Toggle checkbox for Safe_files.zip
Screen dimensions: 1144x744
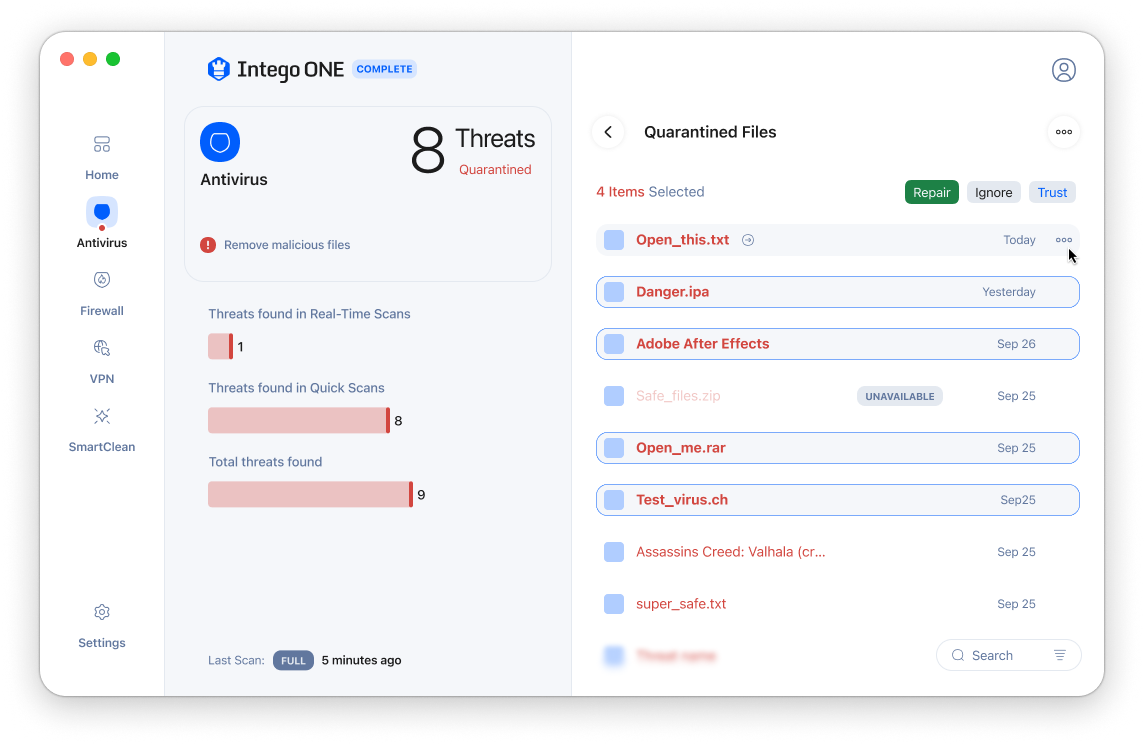point(614,396)
